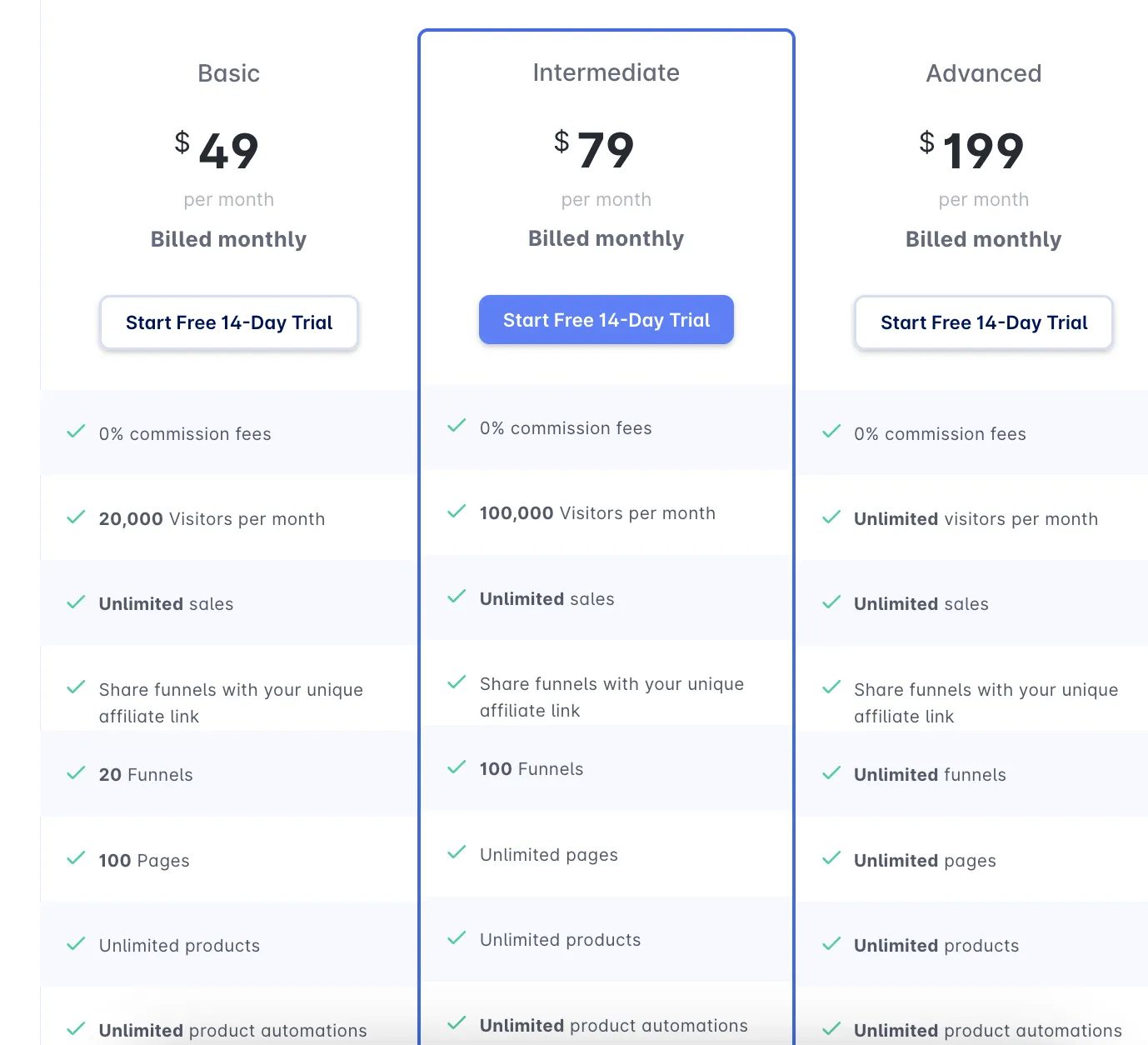Click the $199 Advanced price
The image size is (1148, 1045).
click(972, 150)
